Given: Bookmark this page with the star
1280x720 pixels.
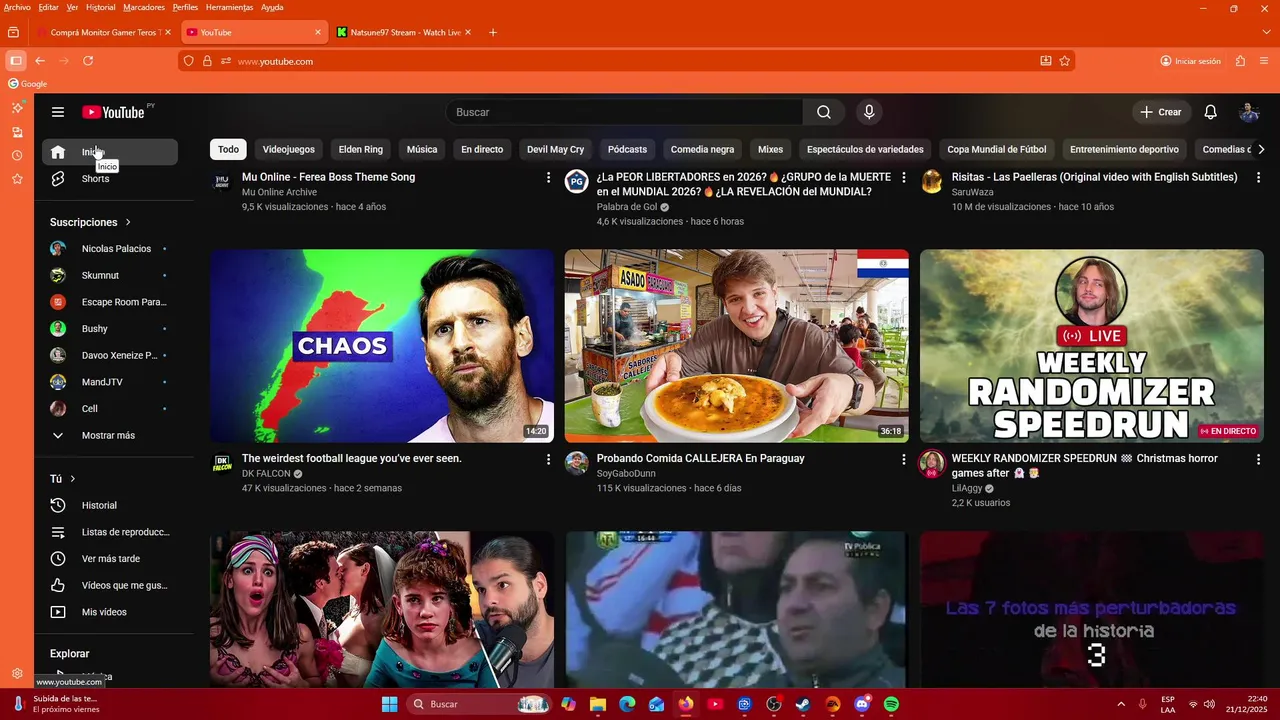Looking at the screenshot, I should click(x=1065, y=61).
